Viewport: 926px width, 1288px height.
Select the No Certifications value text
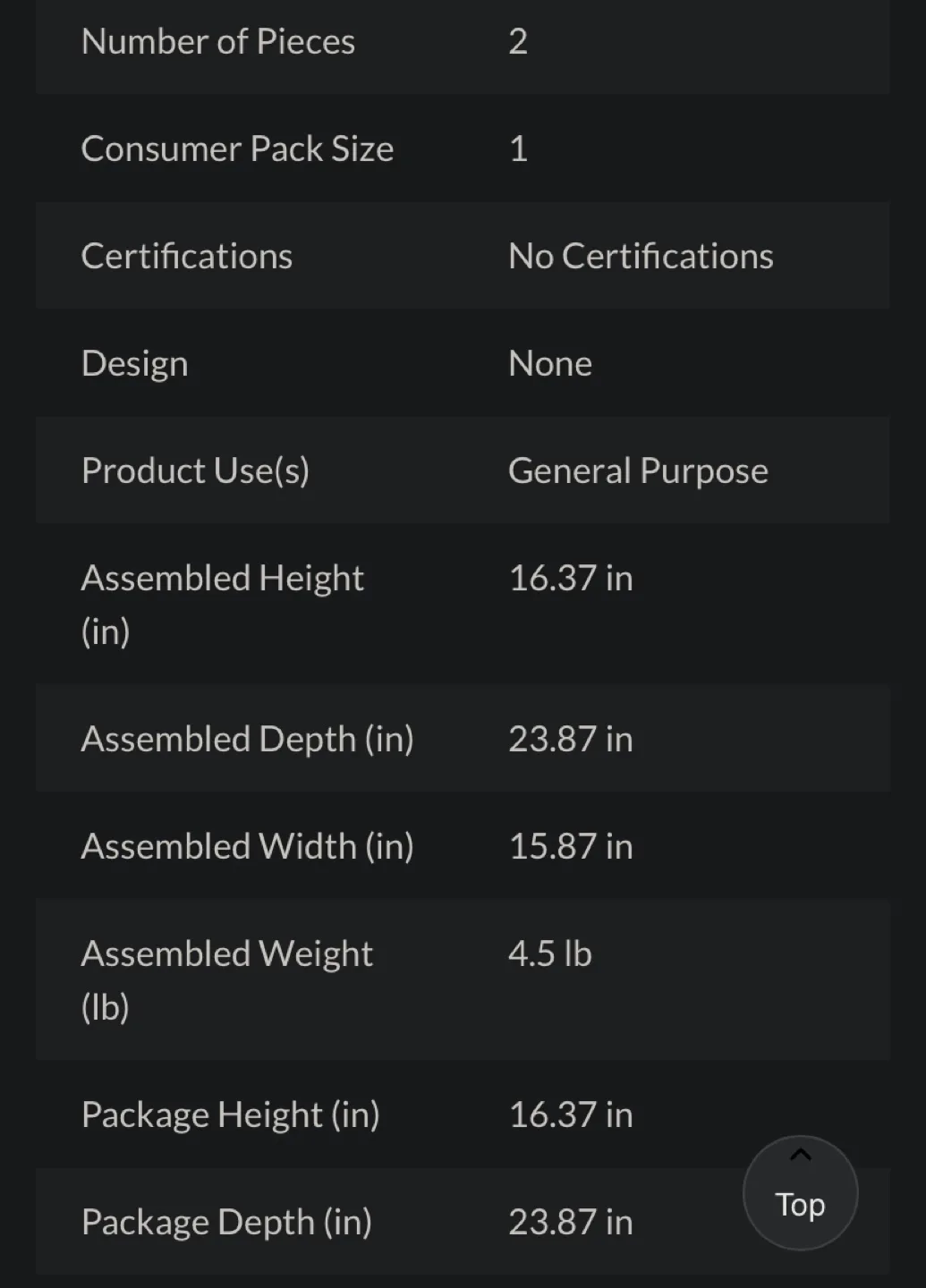pos(641,257)
